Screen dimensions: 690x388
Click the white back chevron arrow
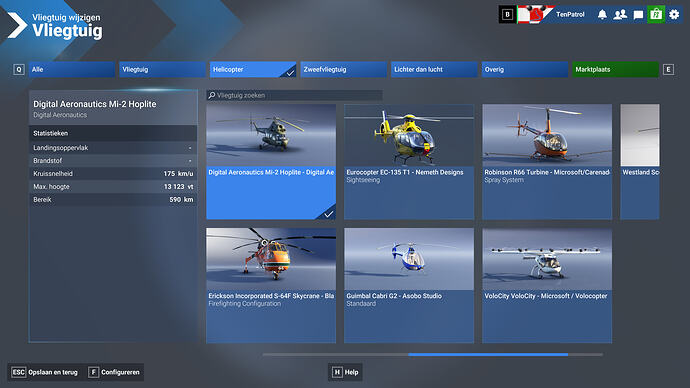click(17, 25)
